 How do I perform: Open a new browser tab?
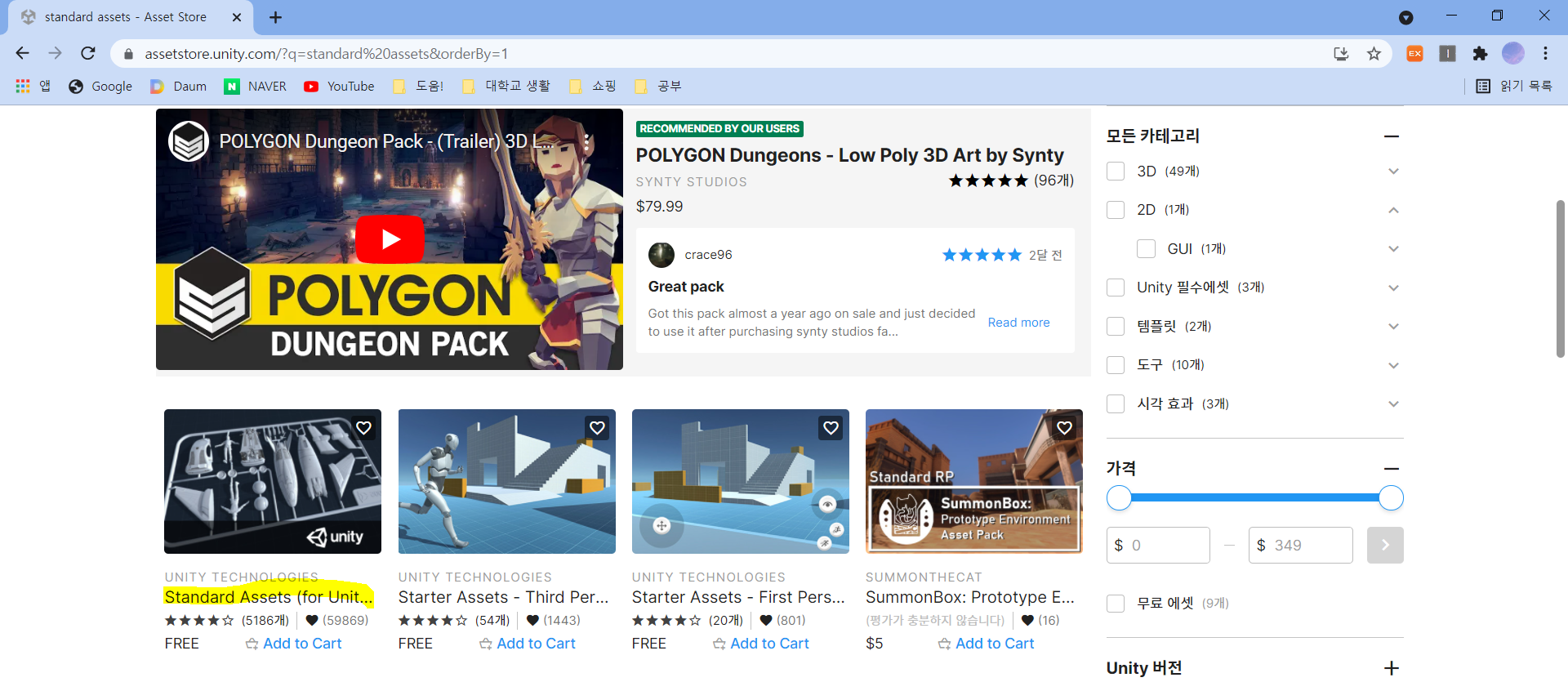(x=275, y=17)
